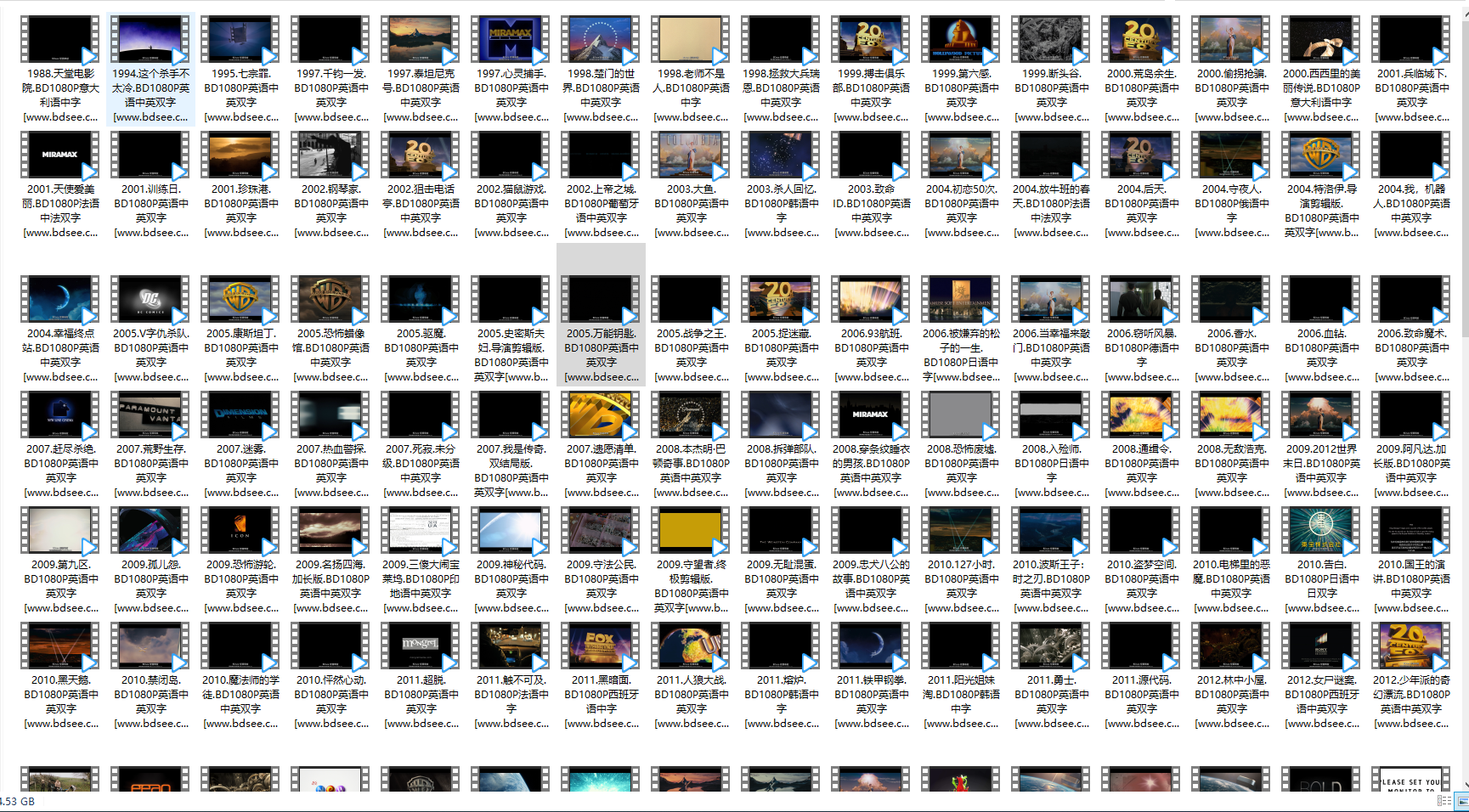This screenshot has width=1469, height=812.
Task: Click the 2005.V字仇杀队 DC thumbnail
Action: 150,299
